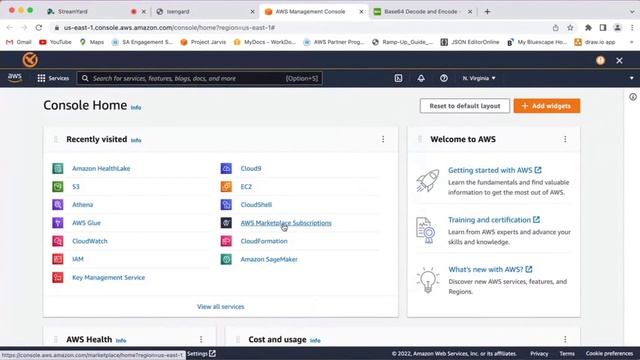
Task: Open the Cost and usage widget options menu
Action: click(565, 339)
